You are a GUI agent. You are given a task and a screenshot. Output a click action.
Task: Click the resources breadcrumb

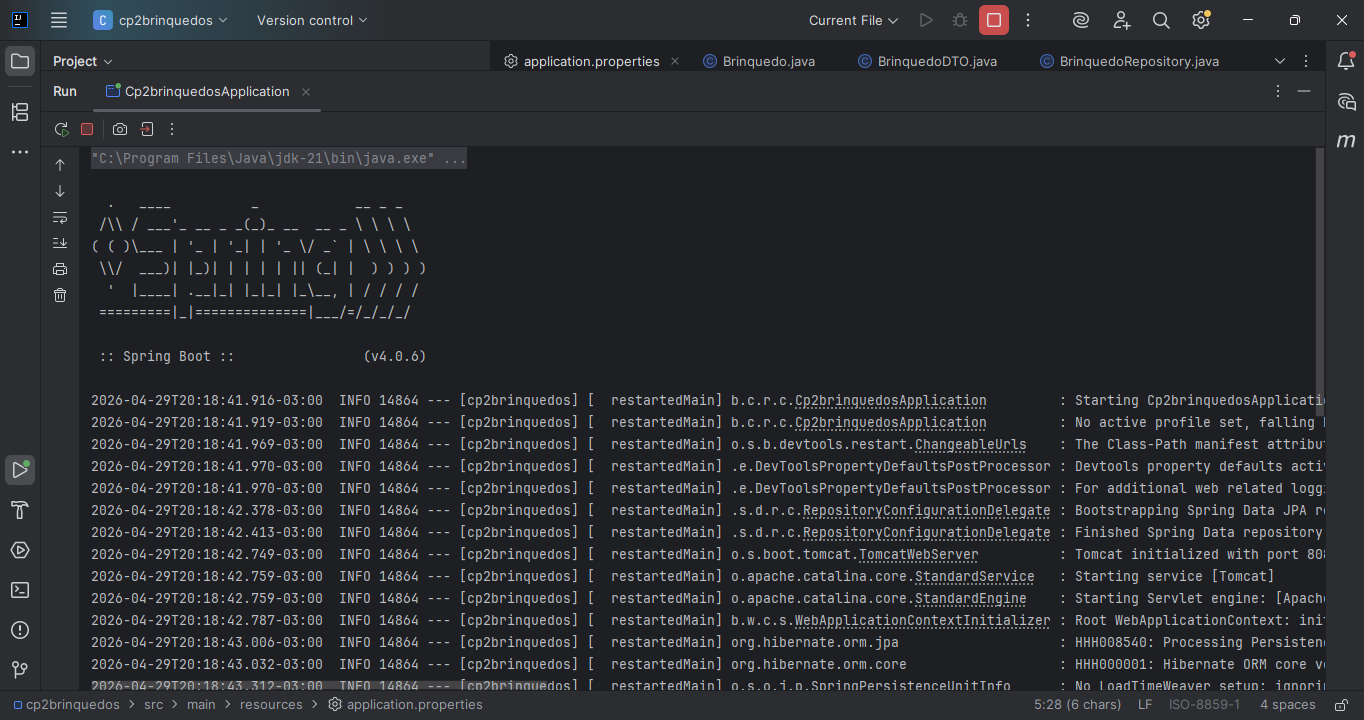[x=271, y=704]
